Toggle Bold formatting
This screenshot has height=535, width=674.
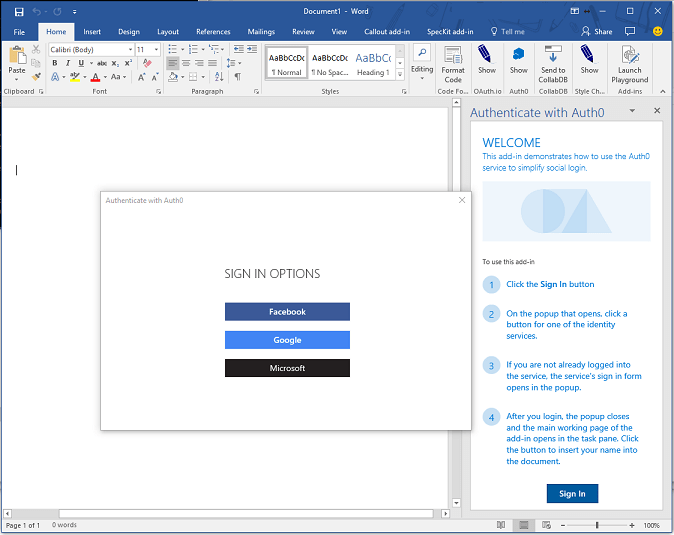point(55,63)
